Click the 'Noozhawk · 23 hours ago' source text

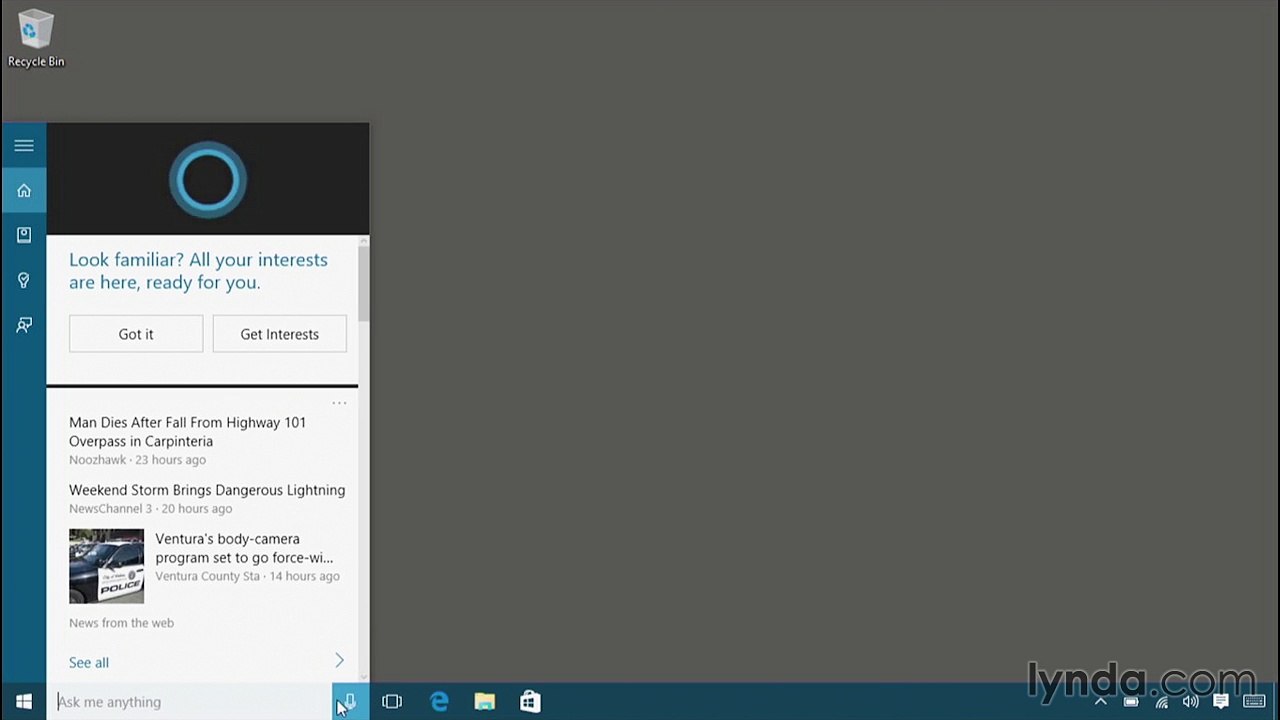click(137, 460)
